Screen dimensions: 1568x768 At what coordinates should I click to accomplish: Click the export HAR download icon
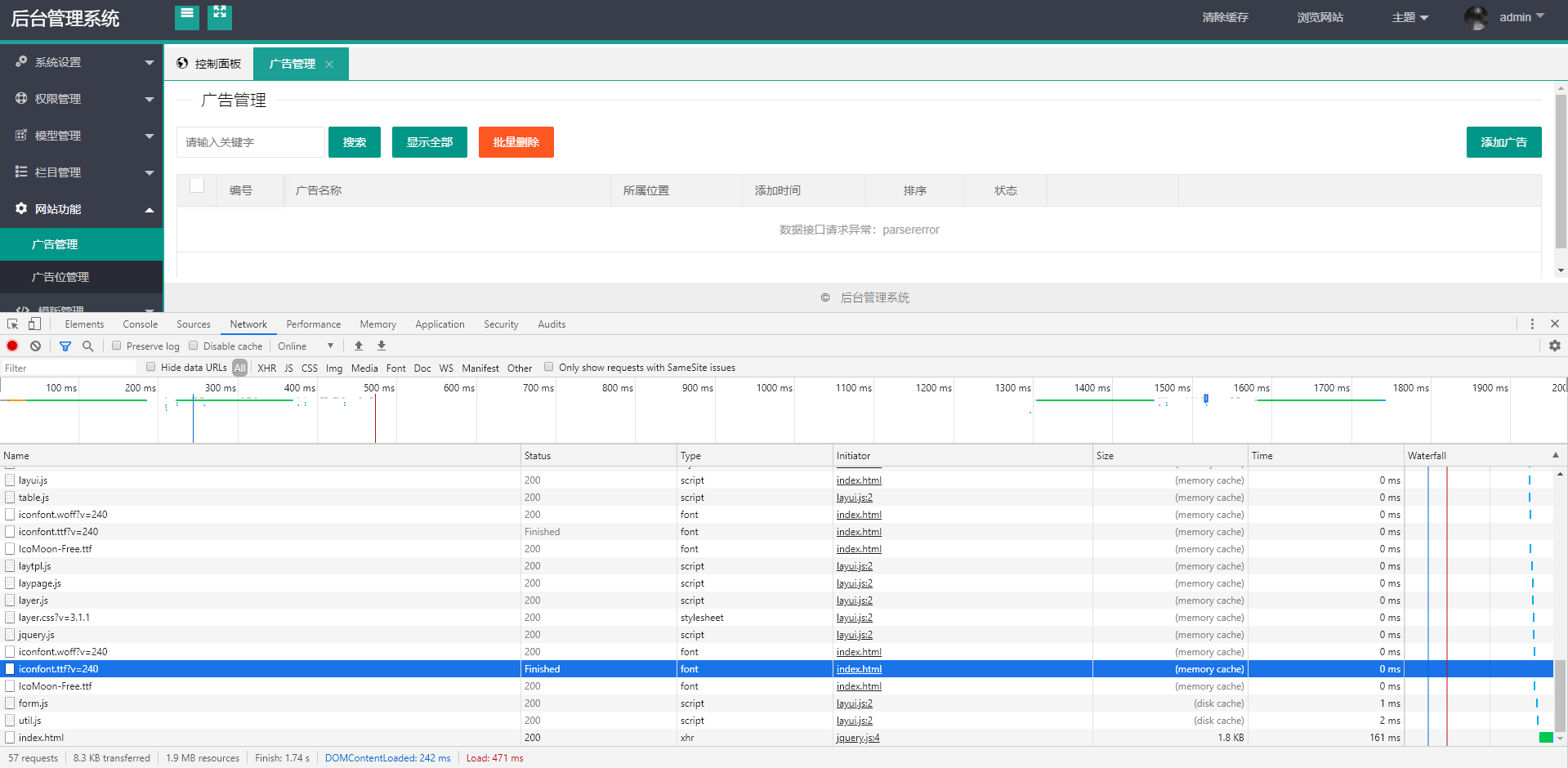pos(382,346)
